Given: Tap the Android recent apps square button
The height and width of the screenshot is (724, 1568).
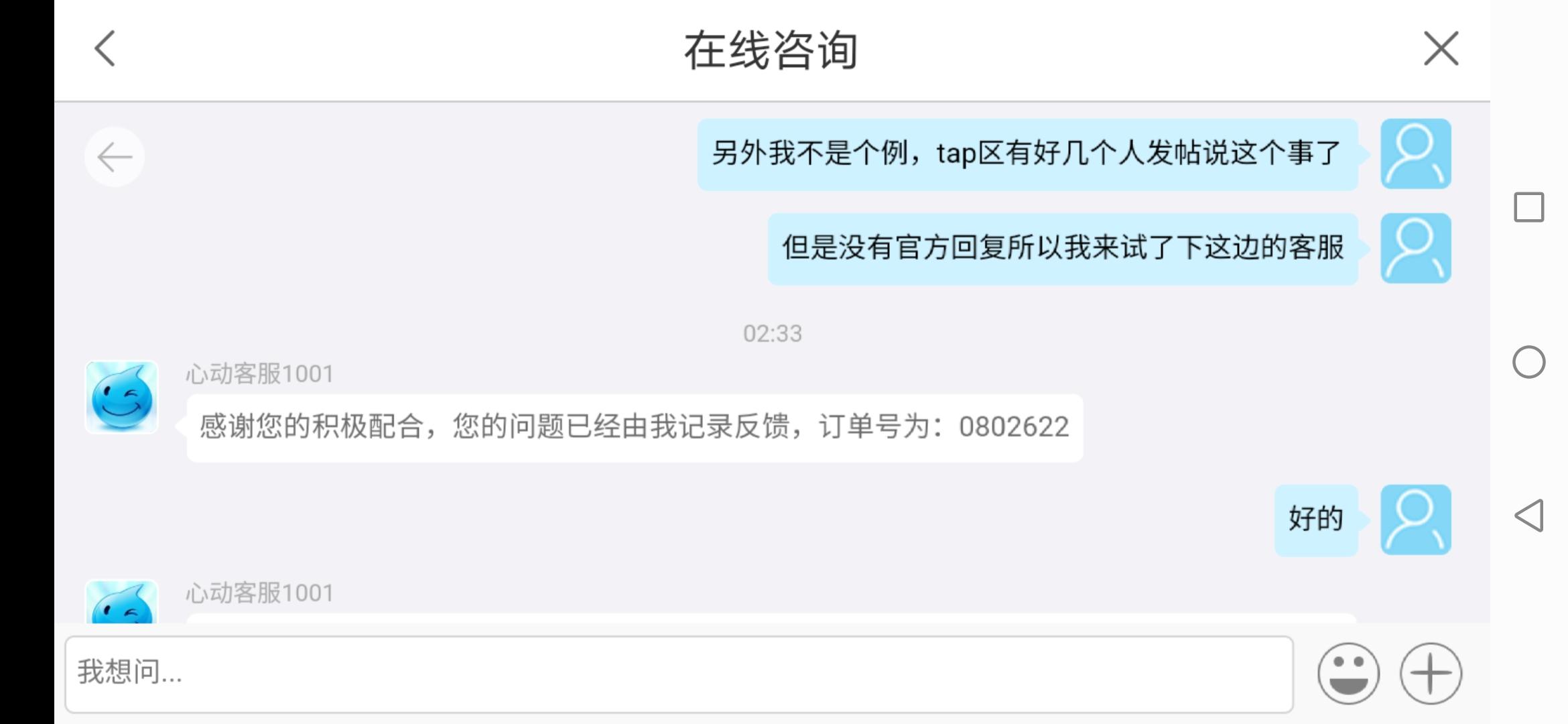Looking at the screenshot, I should 1529,207.
